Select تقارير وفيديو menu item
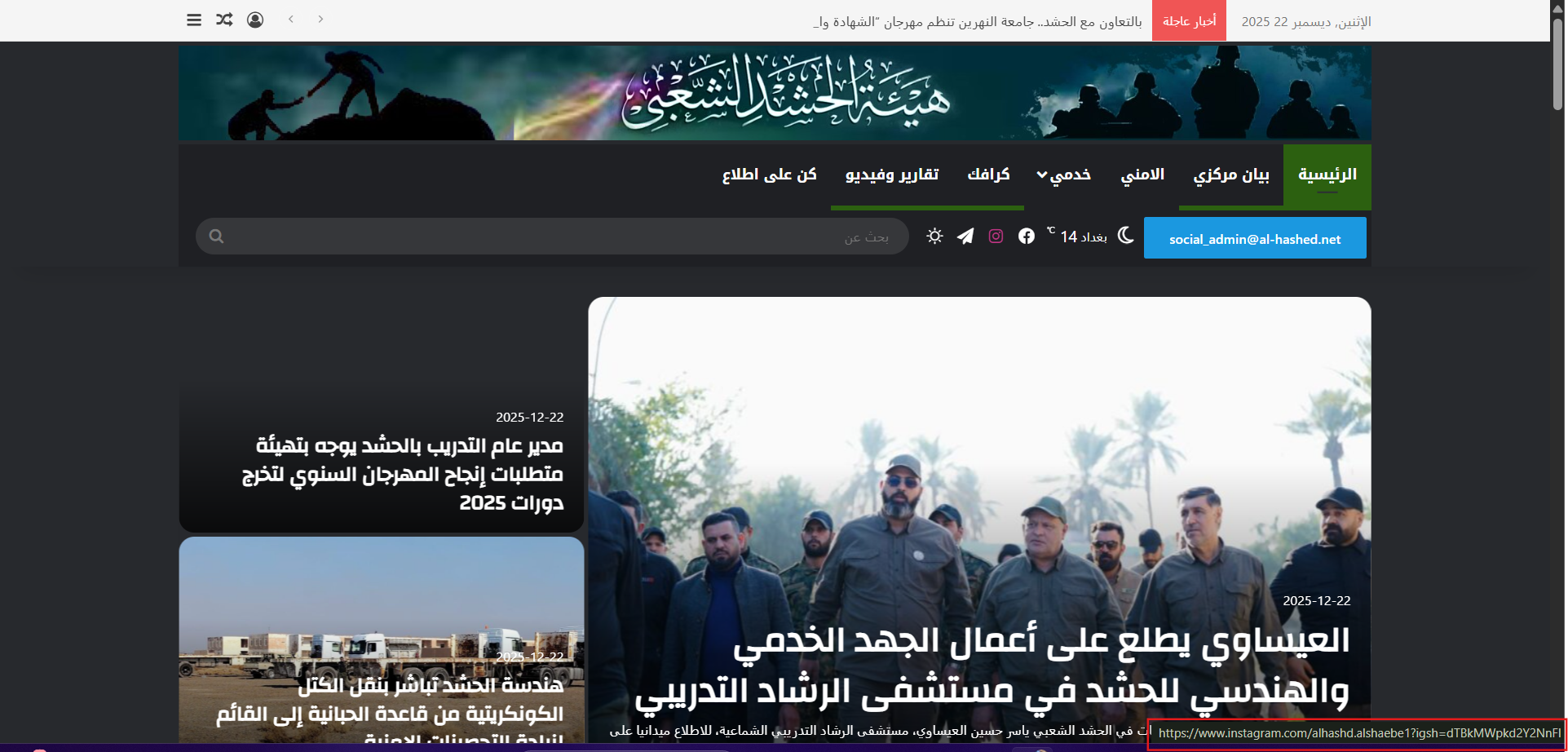The image size is (1568, 752). (892, 175)
